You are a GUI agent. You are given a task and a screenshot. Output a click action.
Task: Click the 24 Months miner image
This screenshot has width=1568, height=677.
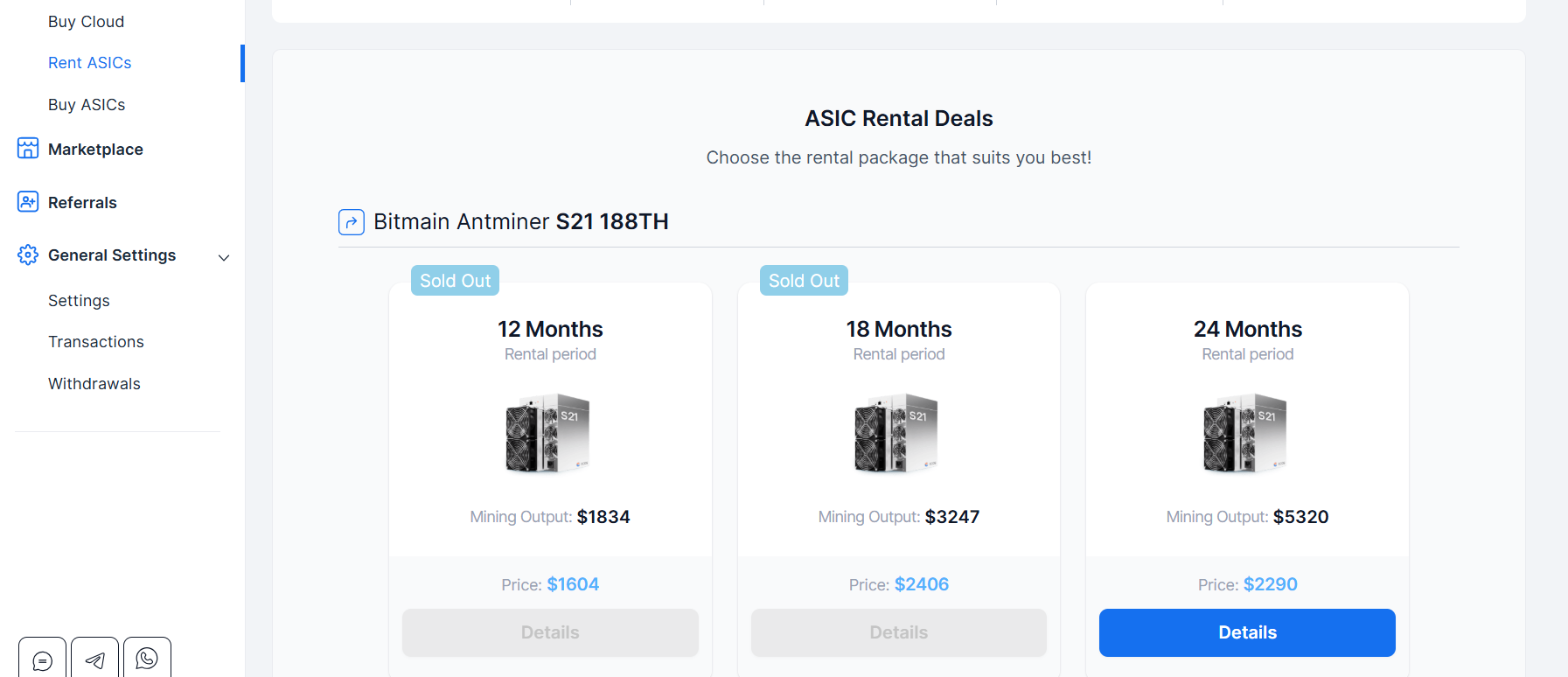click(x=1245, y=433)
